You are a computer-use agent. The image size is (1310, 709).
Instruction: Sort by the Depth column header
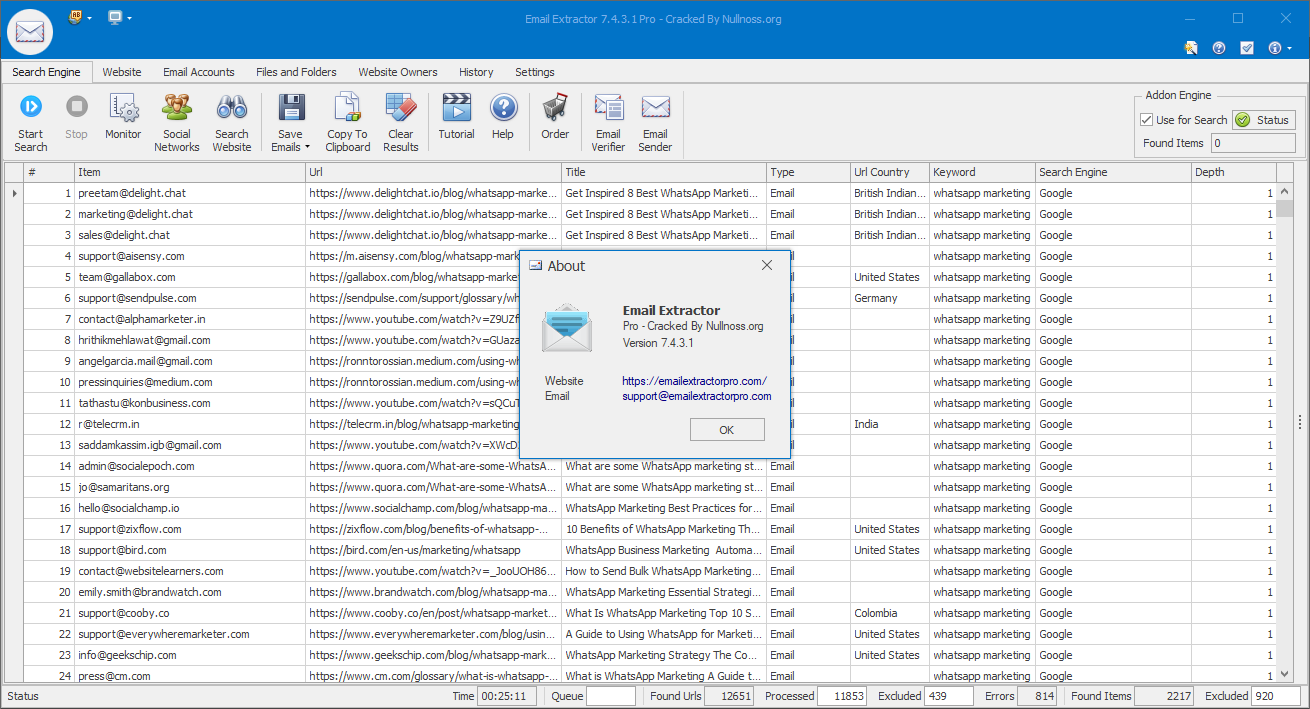[x=1234, y=172]
